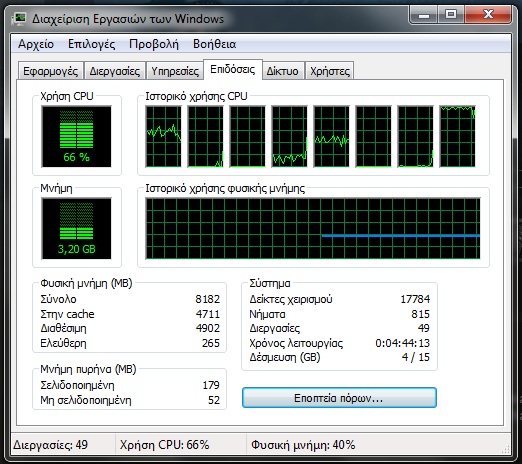Viewport: 522px width, 464px height.
Task: Maximize the Task Manager window
Action: click(451, 15)
